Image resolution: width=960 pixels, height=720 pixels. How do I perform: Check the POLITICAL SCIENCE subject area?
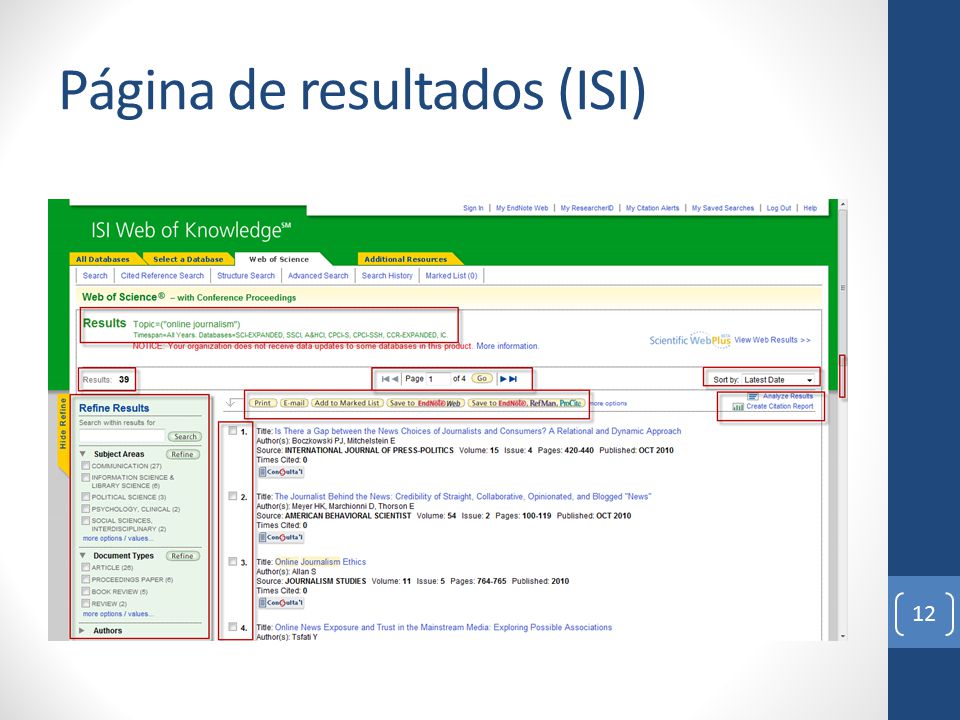click(86, 497)
